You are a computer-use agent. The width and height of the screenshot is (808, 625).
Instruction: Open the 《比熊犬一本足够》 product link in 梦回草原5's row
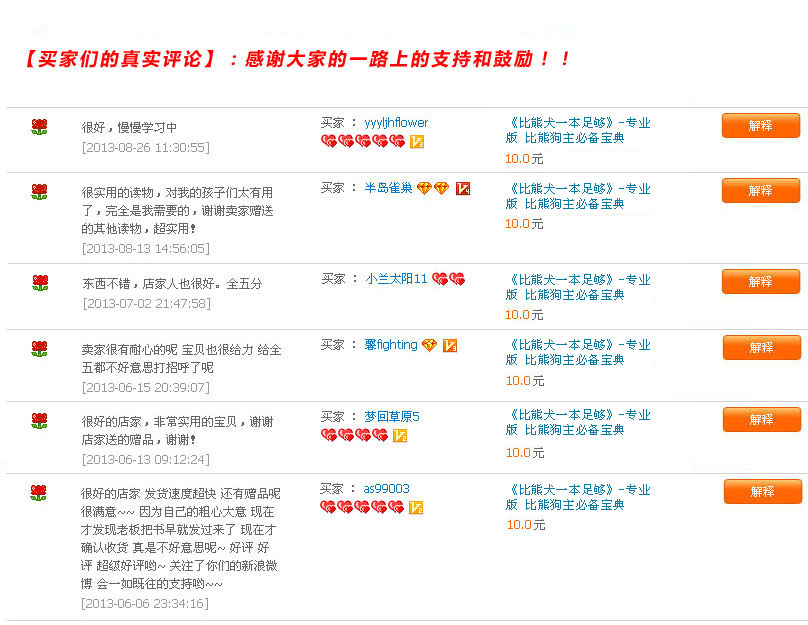[577, 422]
